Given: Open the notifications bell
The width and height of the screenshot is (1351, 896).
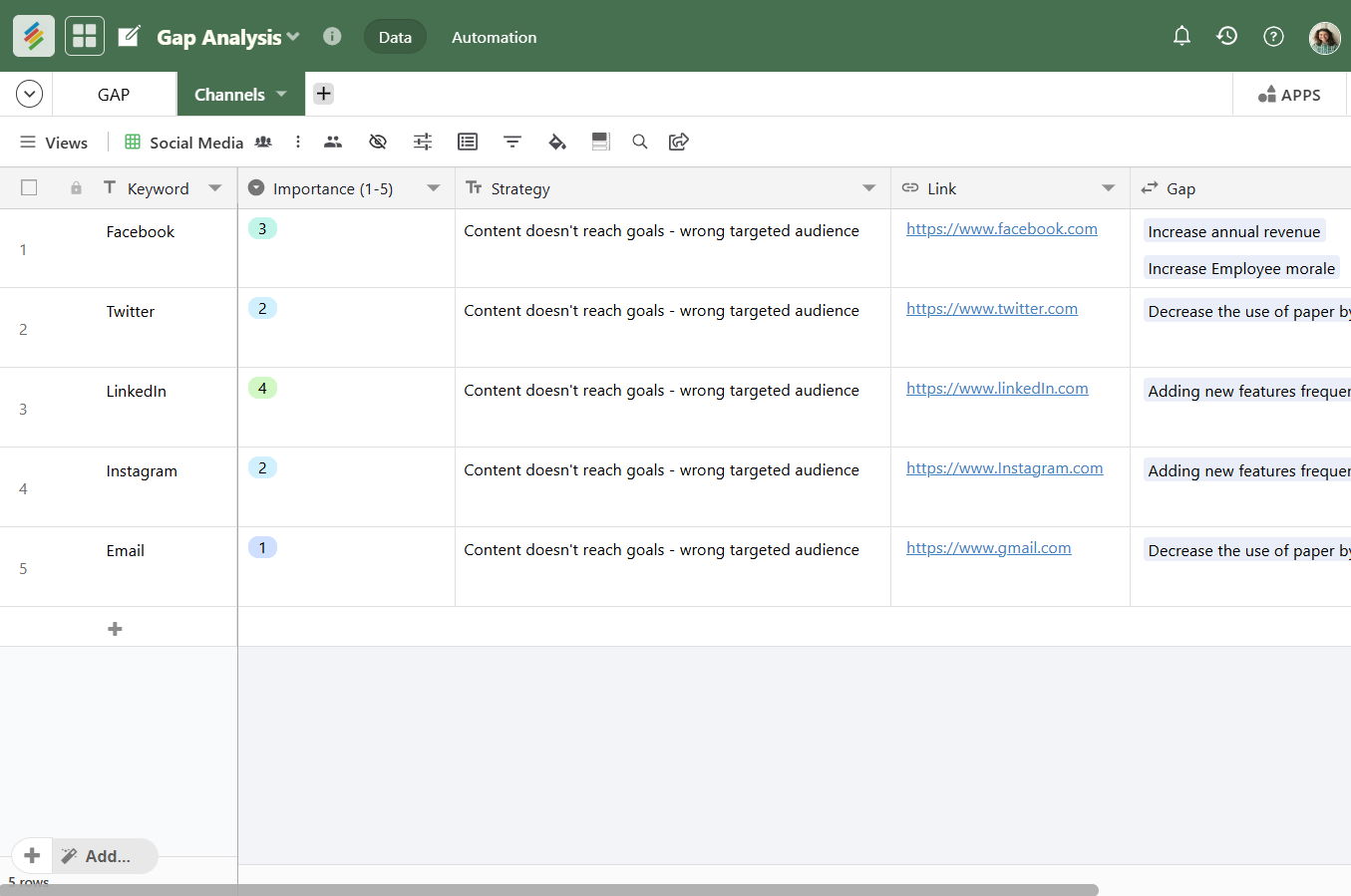Looking at the screenshot, I should pyautogui.click(x=1182, y=36).
